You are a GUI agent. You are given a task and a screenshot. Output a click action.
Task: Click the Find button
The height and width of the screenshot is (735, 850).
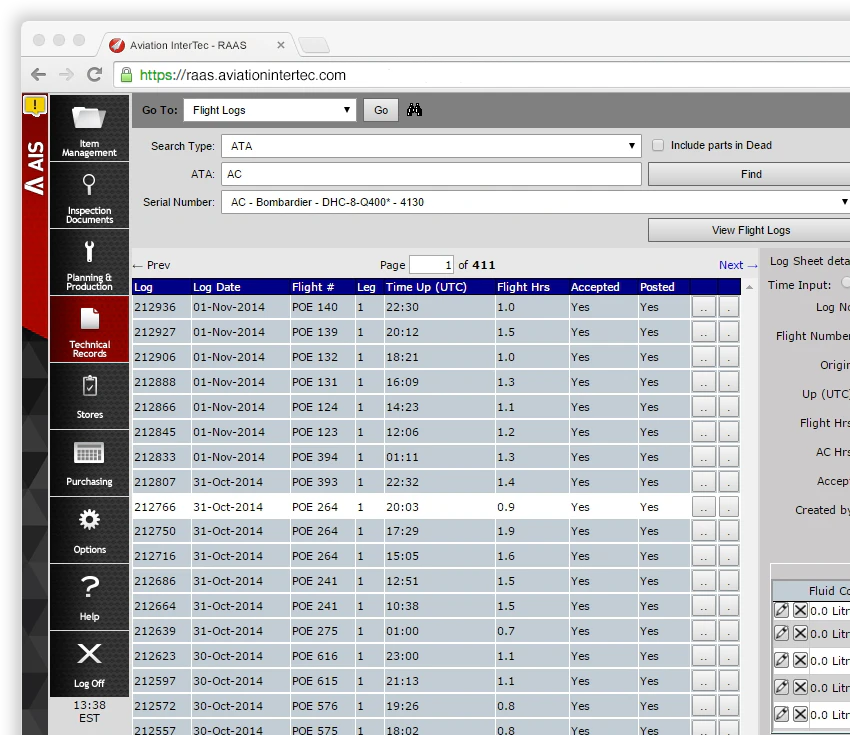750,174
